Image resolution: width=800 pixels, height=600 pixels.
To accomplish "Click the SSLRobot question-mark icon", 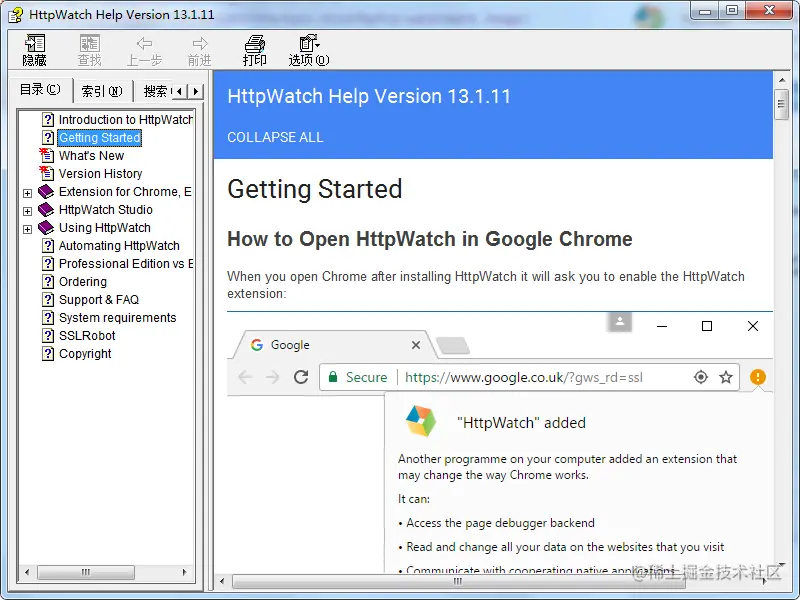I will (48, 336).
